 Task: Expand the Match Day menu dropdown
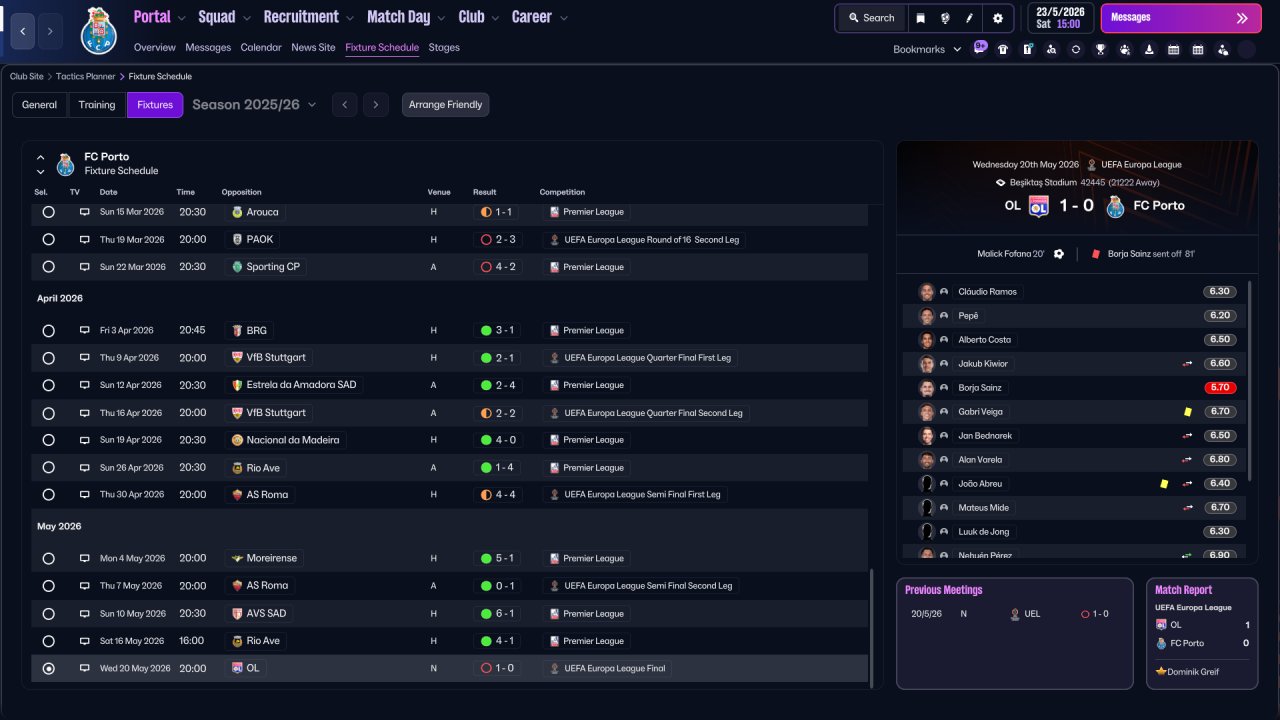pyautogui.click(x=442, y=18)
